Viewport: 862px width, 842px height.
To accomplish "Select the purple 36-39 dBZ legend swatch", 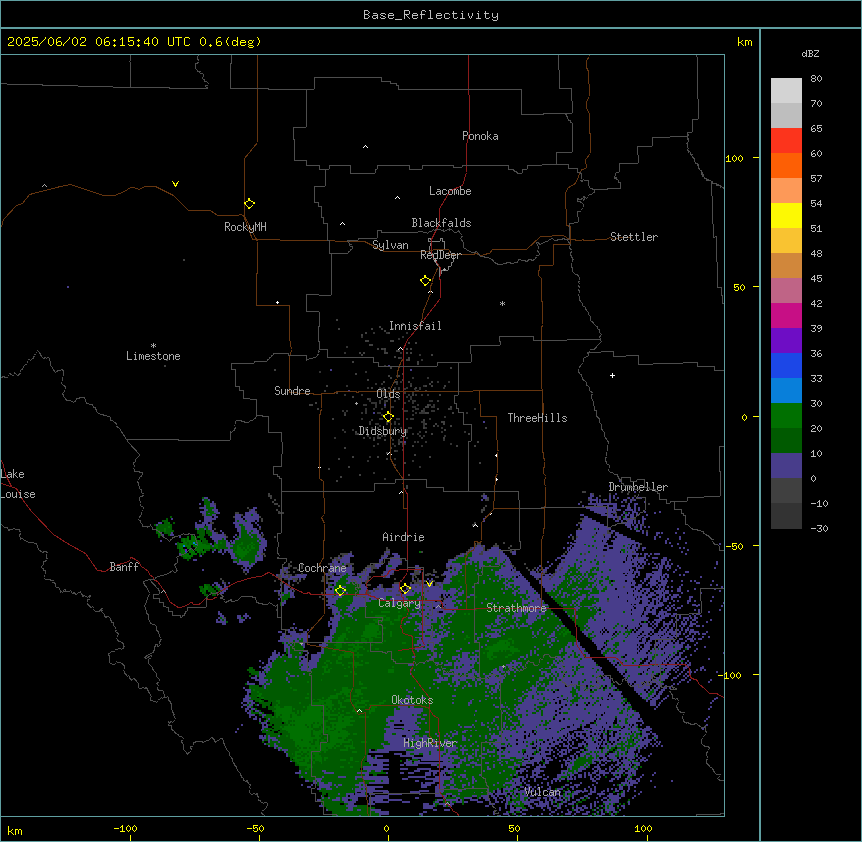I will pos(786,341).
